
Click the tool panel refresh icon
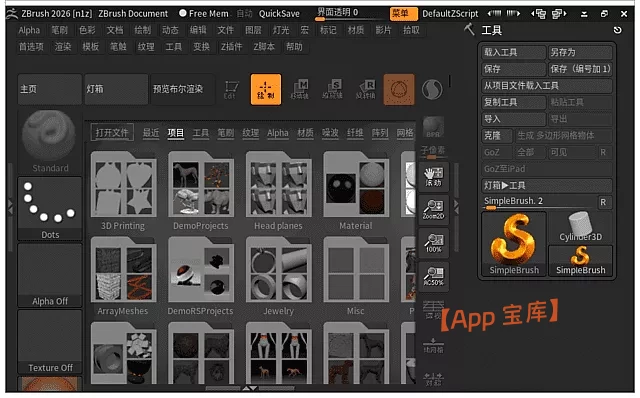click(618, 30)
